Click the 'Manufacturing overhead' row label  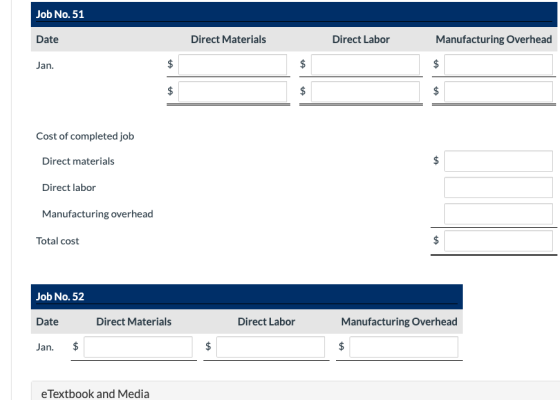(x=98, y=214)
